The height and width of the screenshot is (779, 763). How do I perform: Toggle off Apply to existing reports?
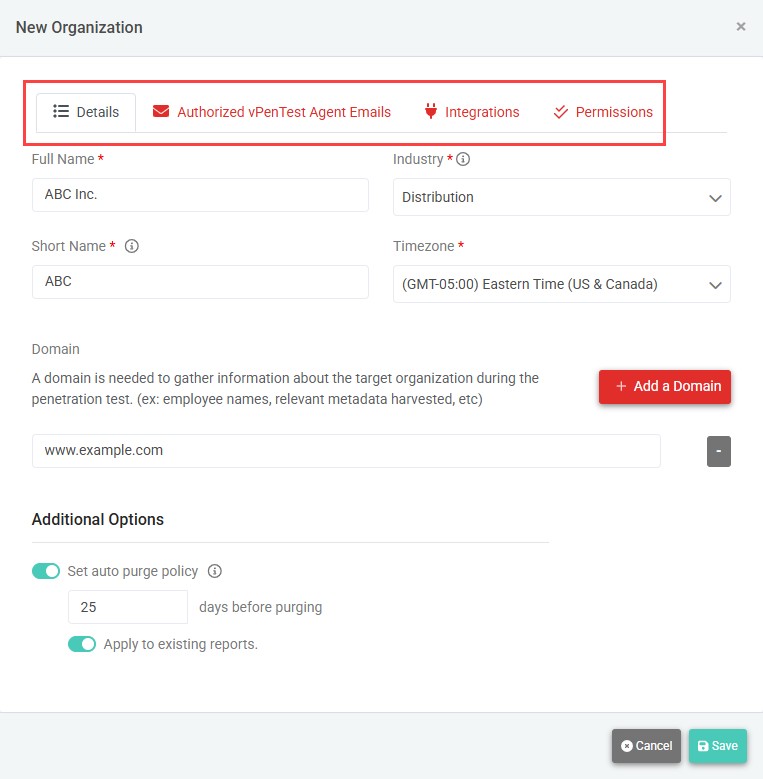click(82, 644)
